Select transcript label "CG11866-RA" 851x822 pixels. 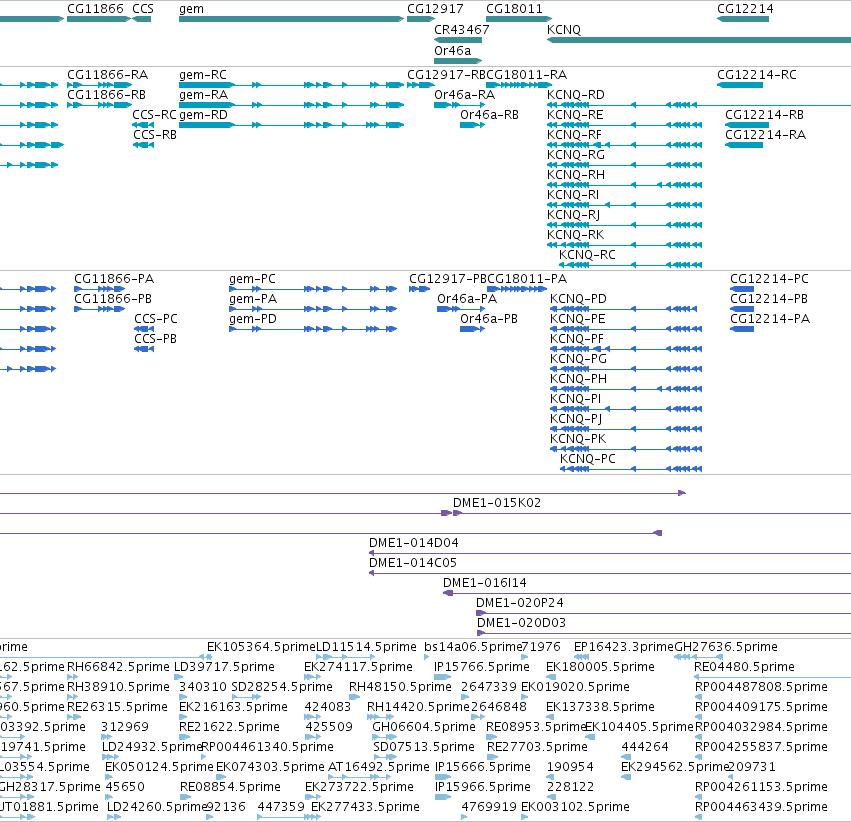click(x=107, y=74)
